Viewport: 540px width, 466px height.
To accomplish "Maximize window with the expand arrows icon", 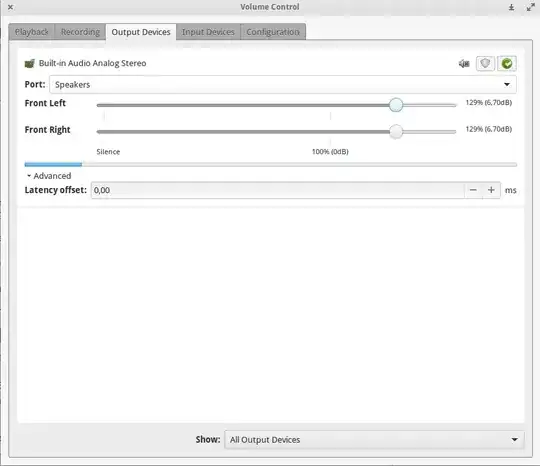I will pyautogui.click(x=530, y=7).
